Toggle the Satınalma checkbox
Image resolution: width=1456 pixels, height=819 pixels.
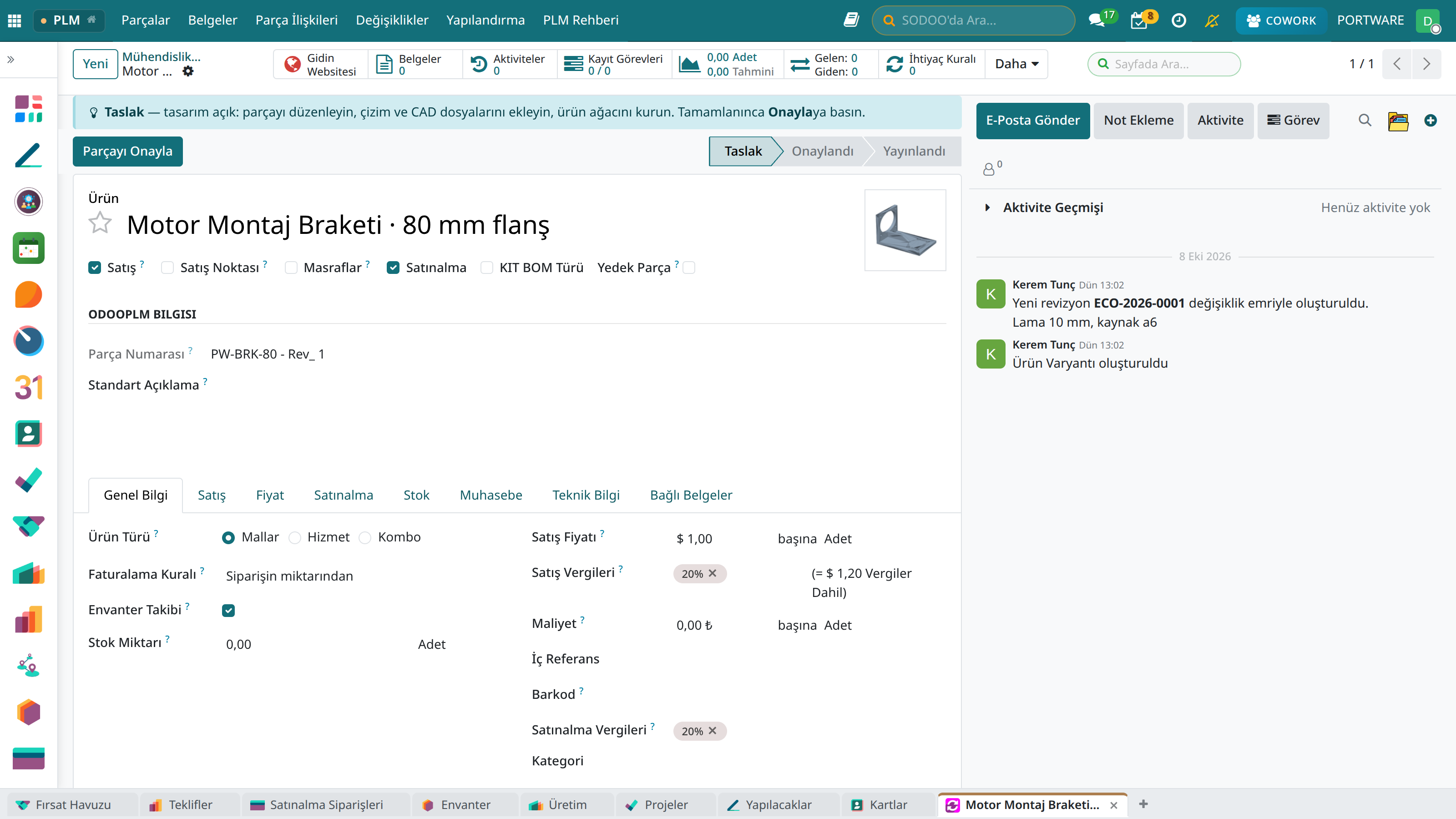(x=393, y=268)
